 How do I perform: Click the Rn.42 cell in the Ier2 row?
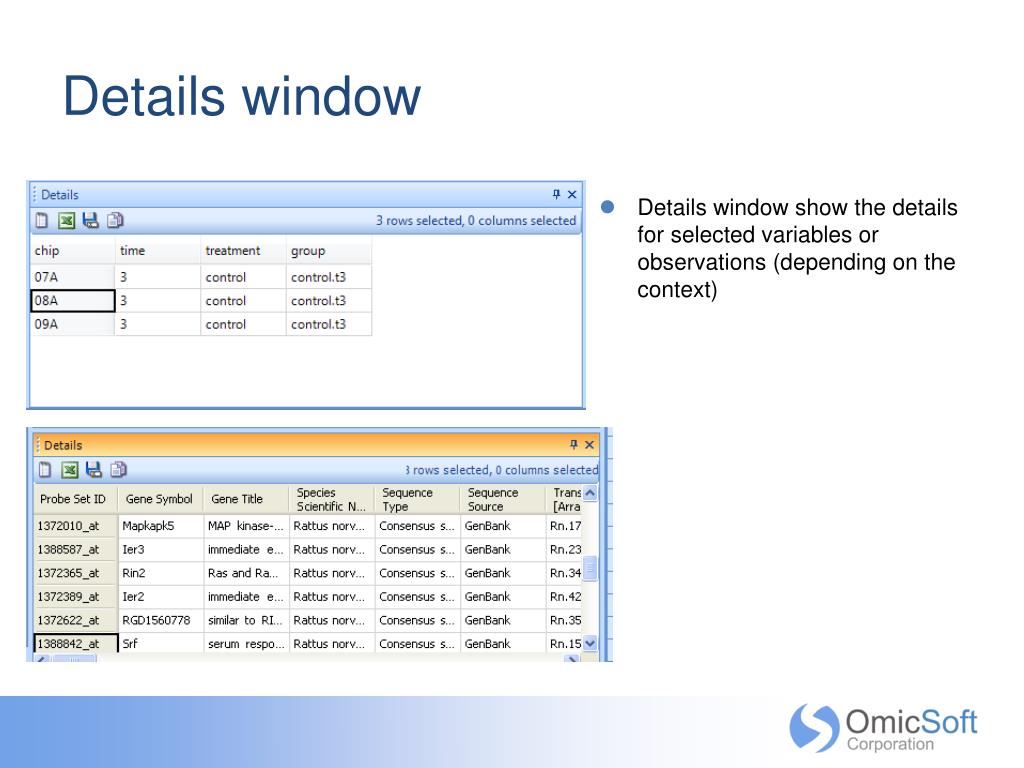tap(564, 596)
